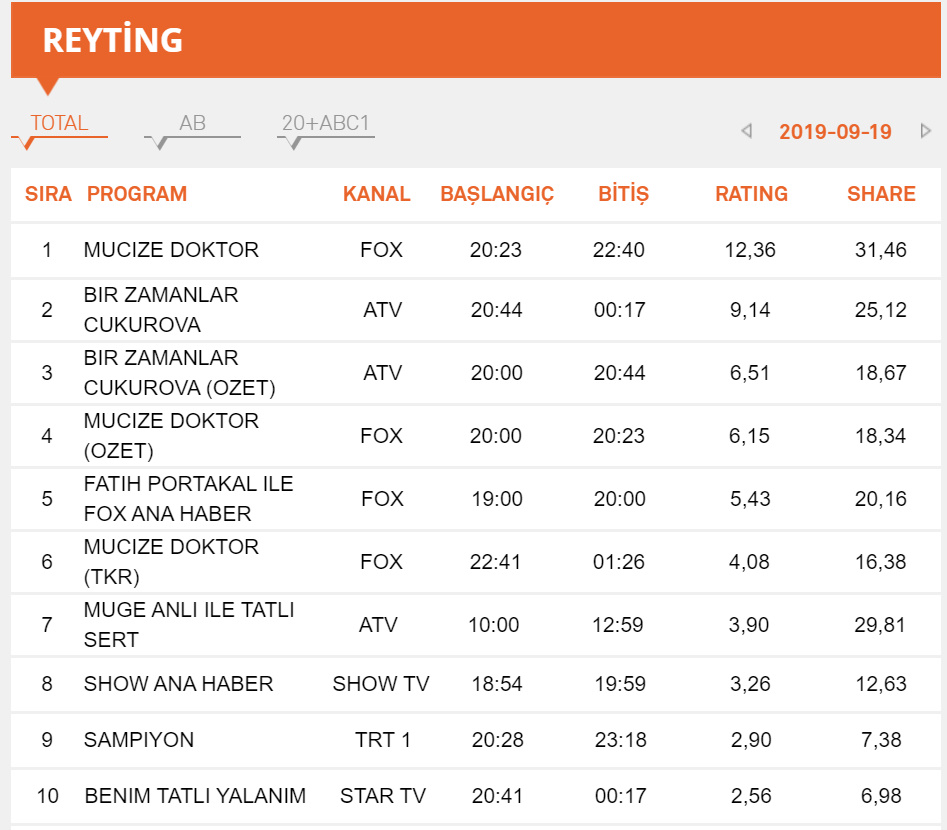
Task: Click the BİTİŞ column header
Action: pos(623,194)
